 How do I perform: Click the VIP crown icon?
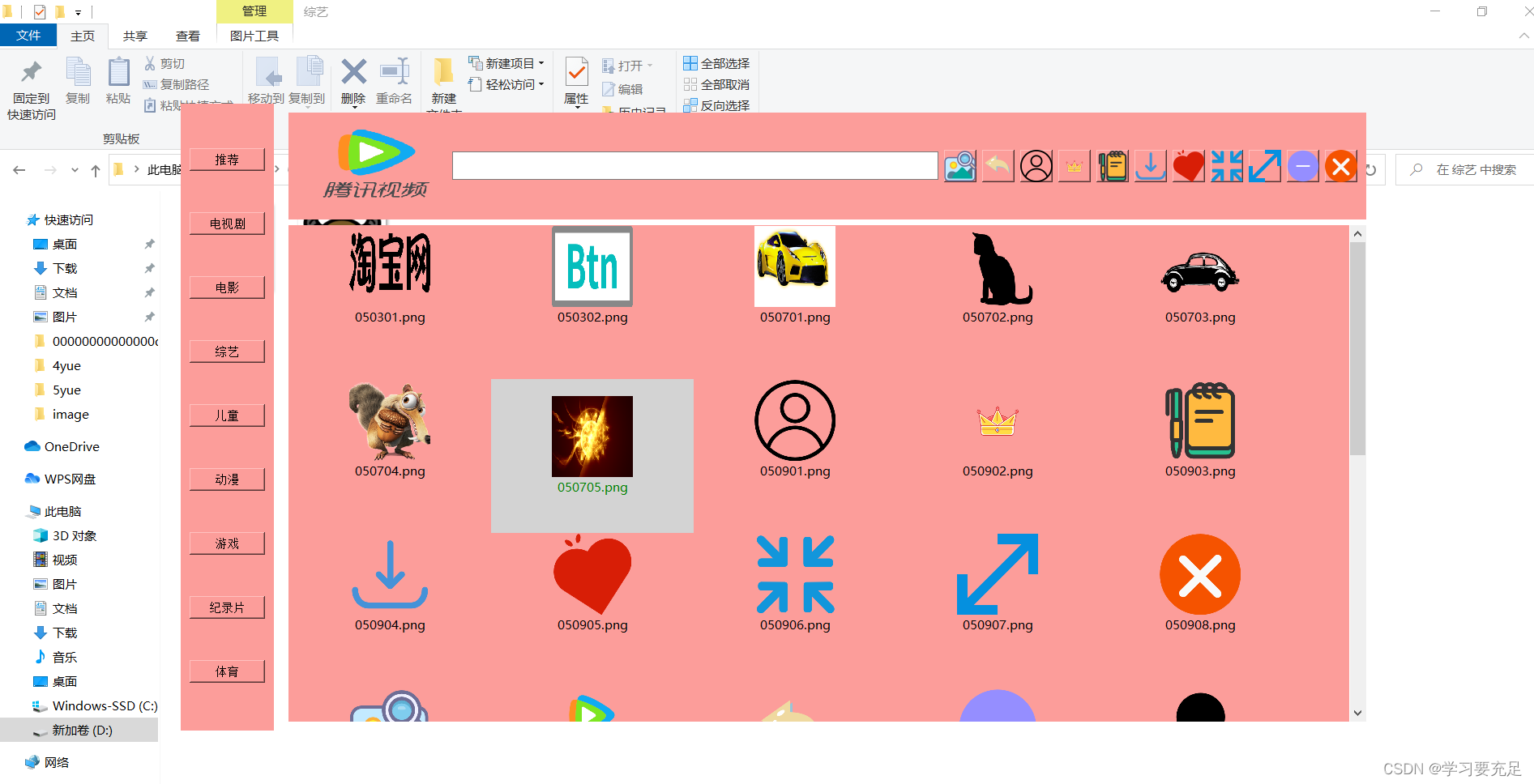1074,165
